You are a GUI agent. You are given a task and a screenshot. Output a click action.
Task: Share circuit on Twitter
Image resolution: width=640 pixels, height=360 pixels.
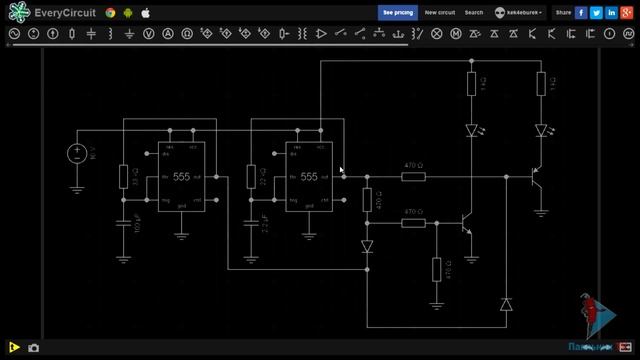[596, 13]
